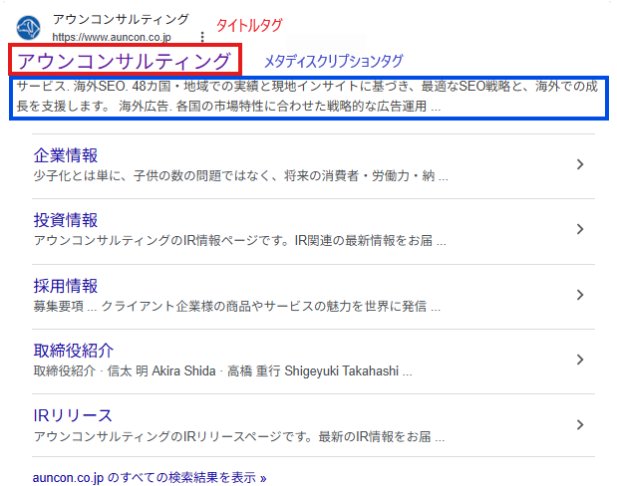Open the 投資情報 sitelink

[66, 220]
